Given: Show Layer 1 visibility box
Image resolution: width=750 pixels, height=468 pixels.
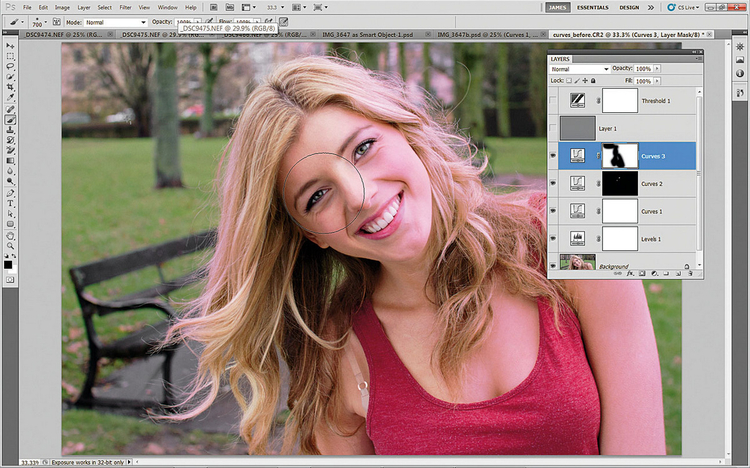Looking at the screenshot, I should coord(553,128).
